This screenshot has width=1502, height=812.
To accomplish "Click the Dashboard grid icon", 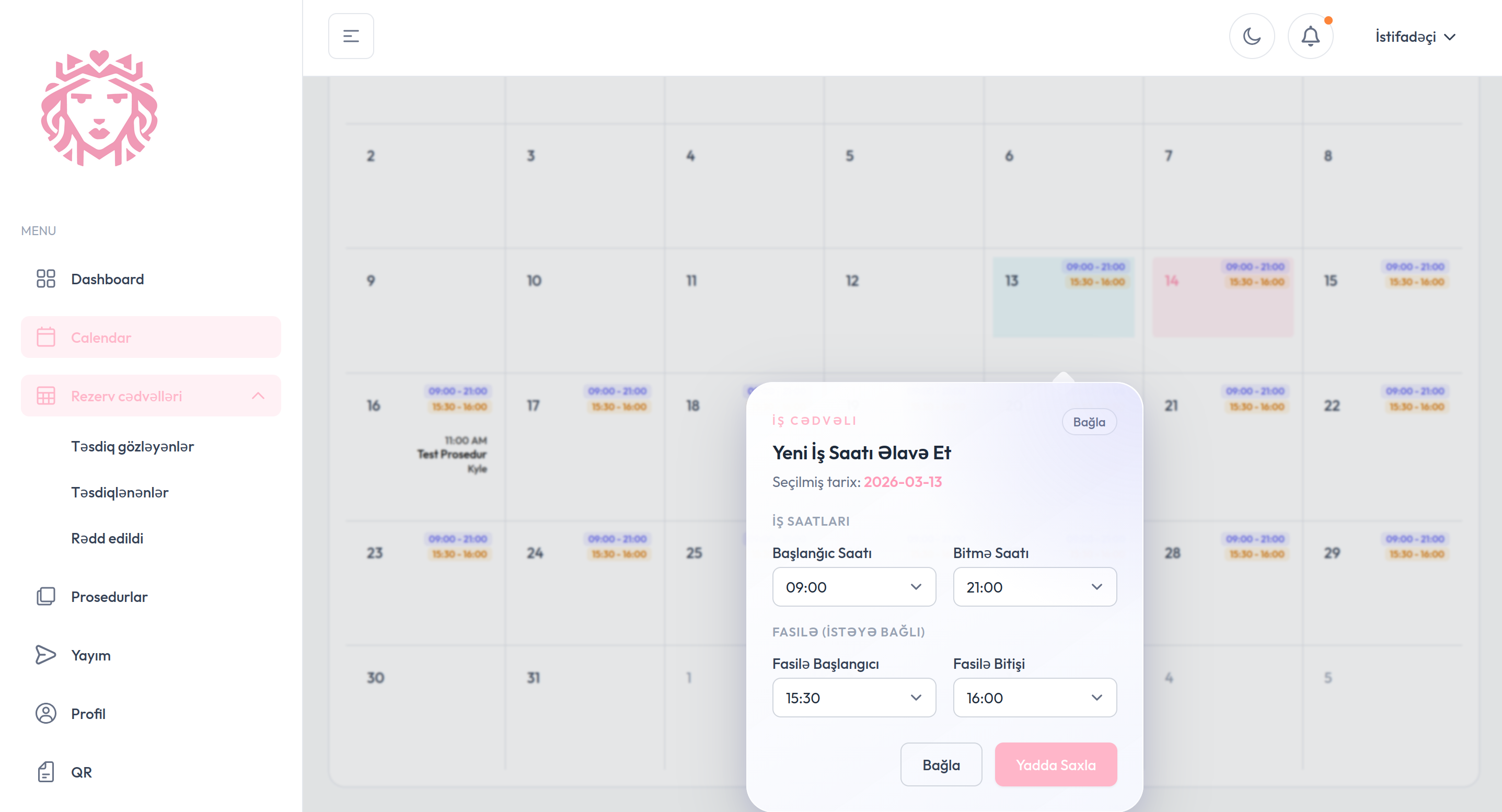I will [x=45, y=279].
